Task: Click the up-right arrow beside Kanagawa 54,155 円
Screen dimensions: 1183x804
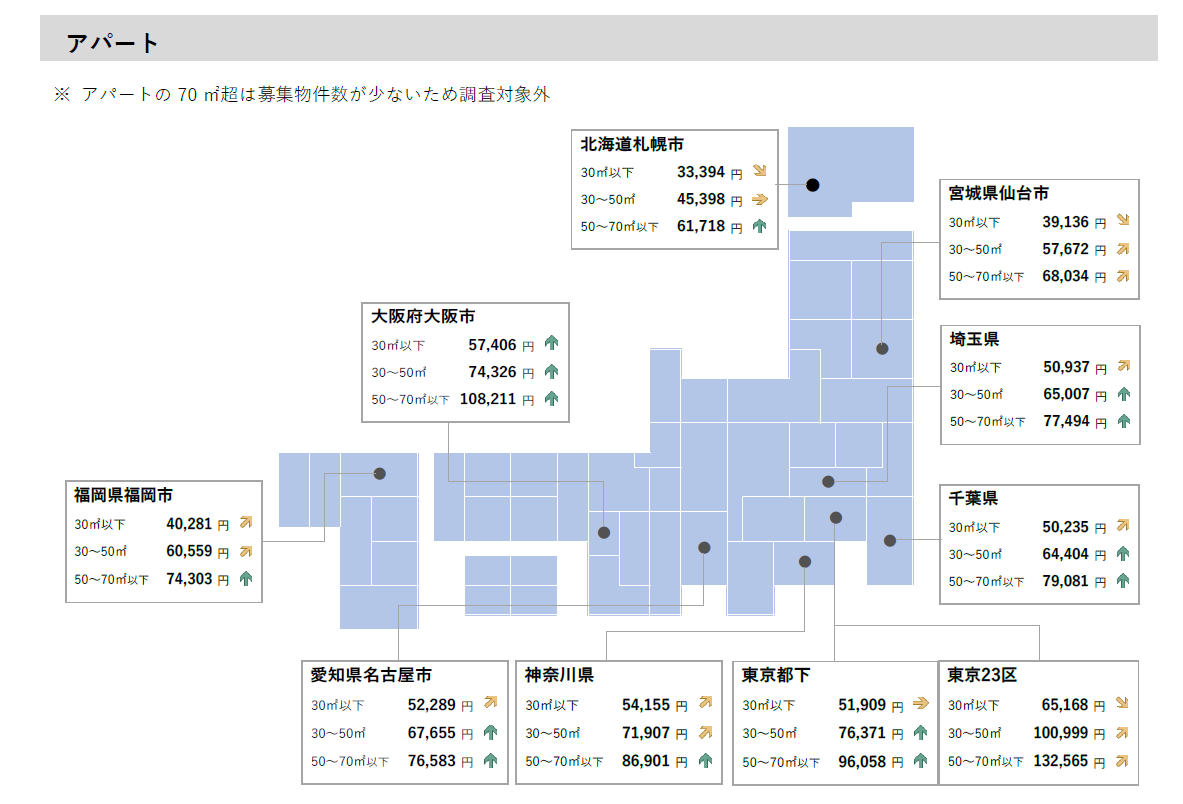Action: pos(705,705)
